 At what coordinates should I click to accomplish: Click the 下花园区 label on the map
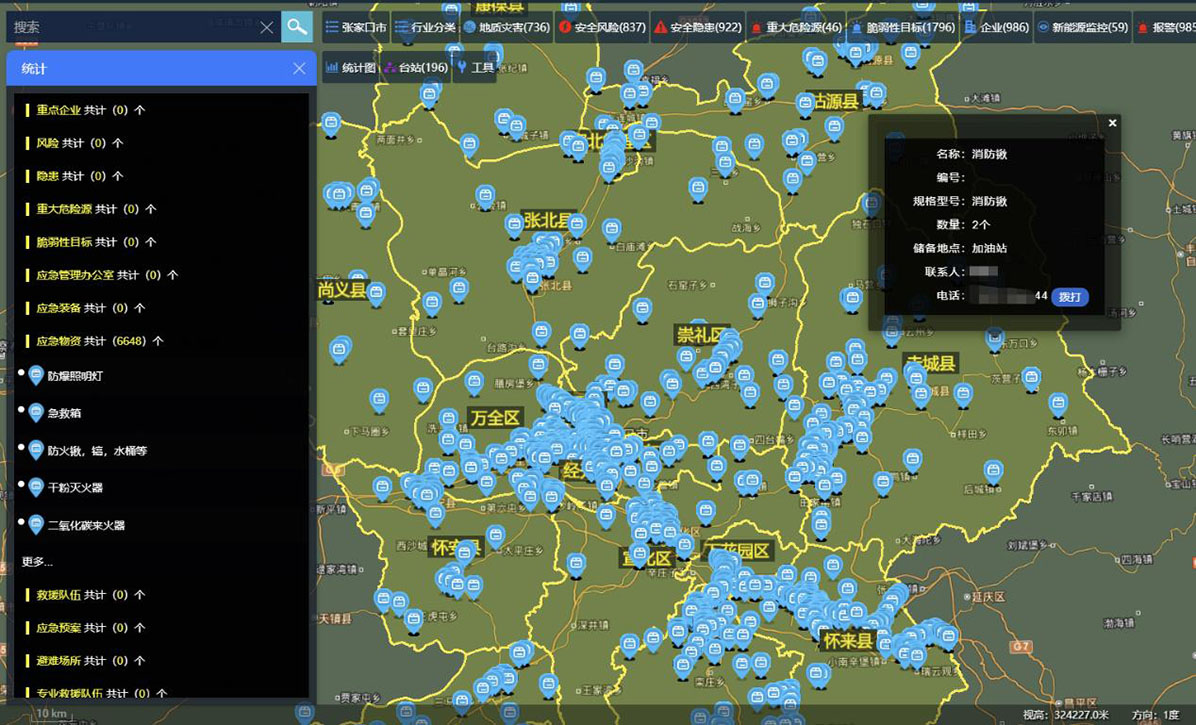point(737,550)
